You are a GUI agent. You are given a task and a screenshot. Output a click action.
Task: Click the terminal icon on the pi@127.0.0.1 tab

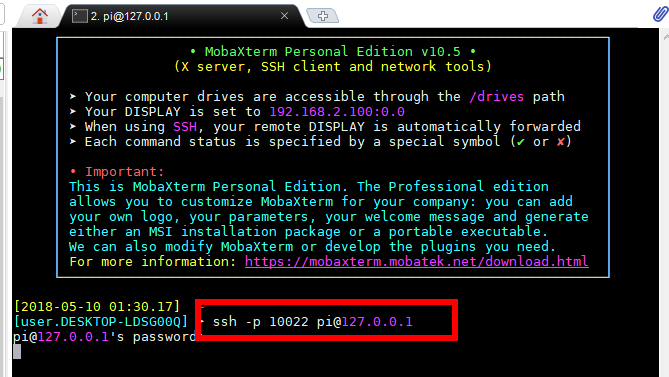pos(79,16)
